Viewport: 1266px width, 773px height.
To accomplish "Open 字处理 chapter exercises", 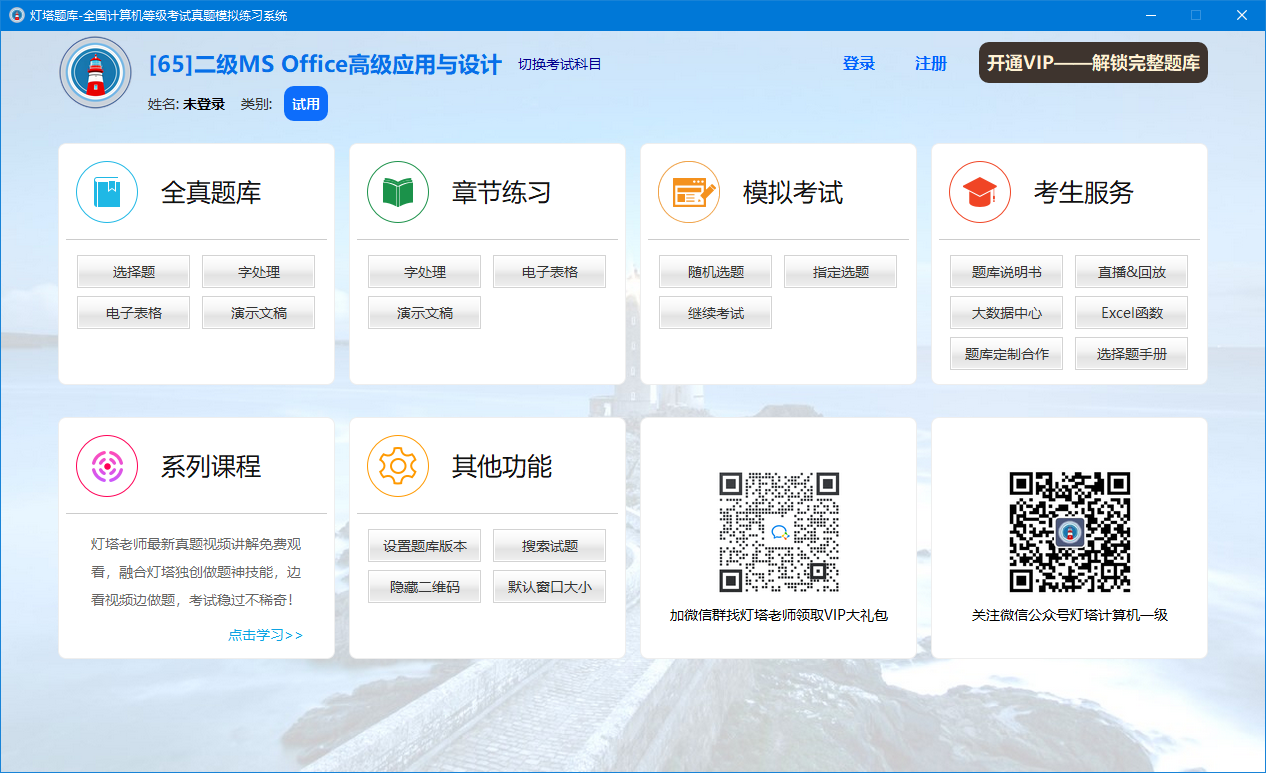I will pyautogui.click(x=424, y=271).
